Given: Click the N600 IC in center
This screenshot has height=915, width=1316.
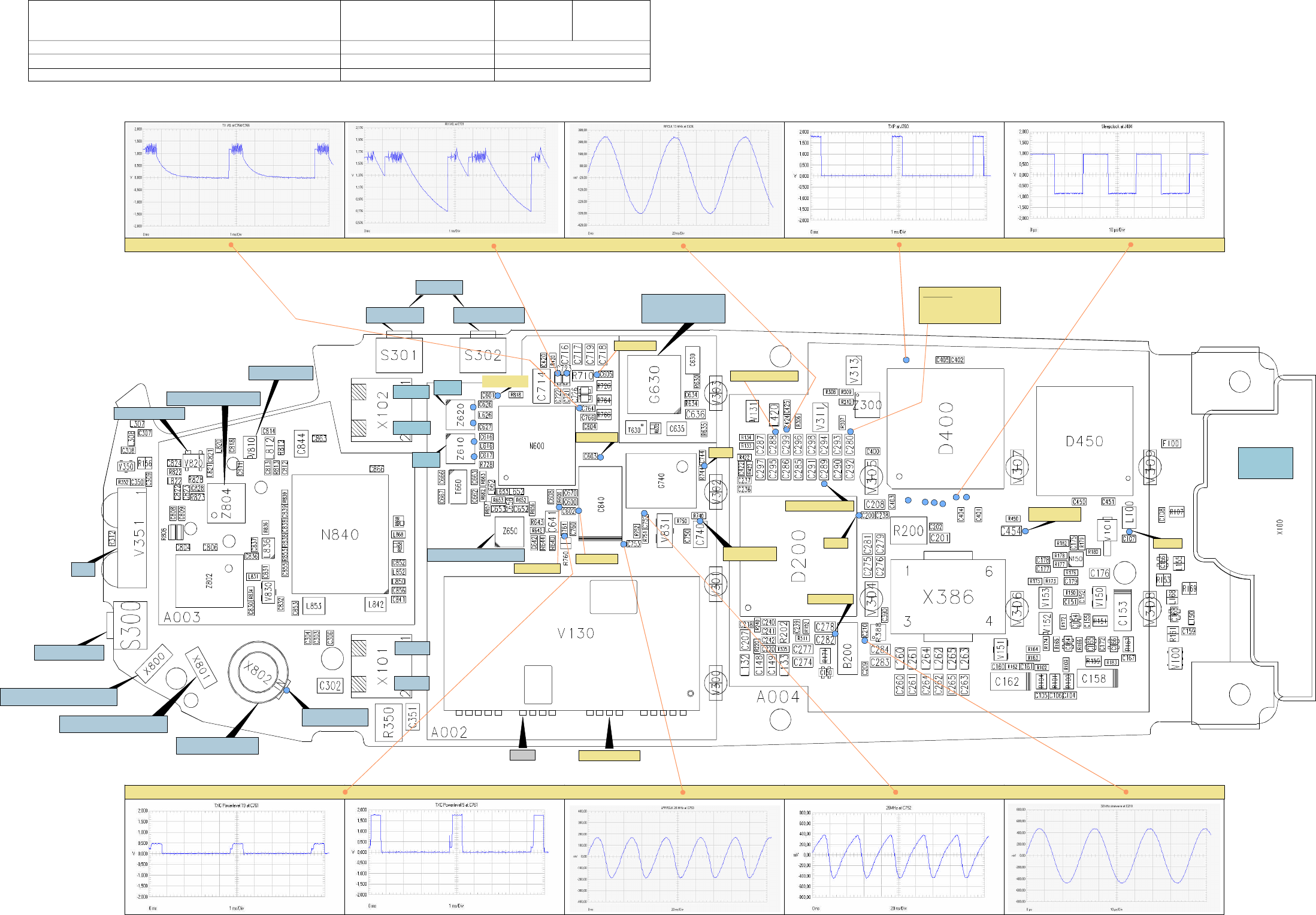Looking at the screenshot, I should click(537, 446).
